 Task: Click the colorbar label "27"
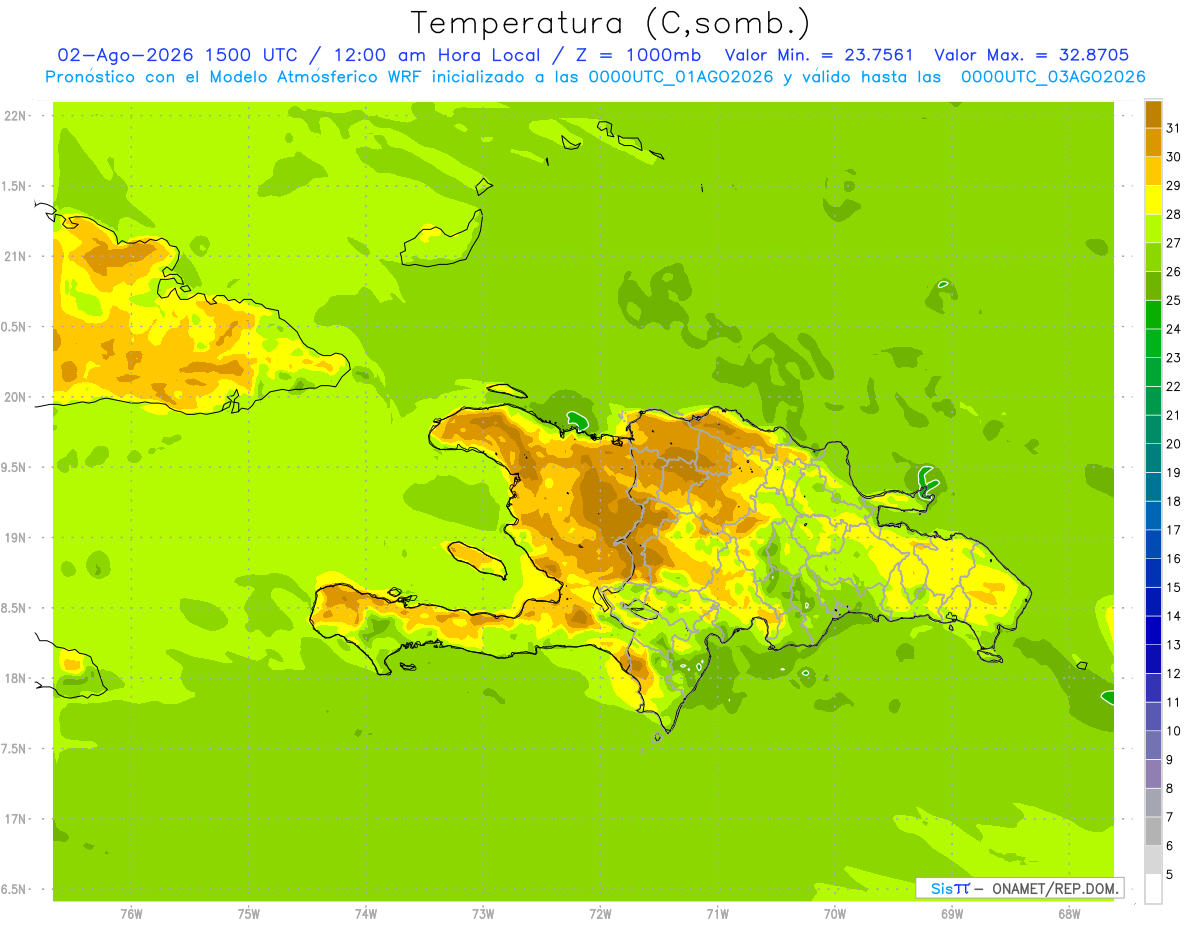(x=1173, y=243)
